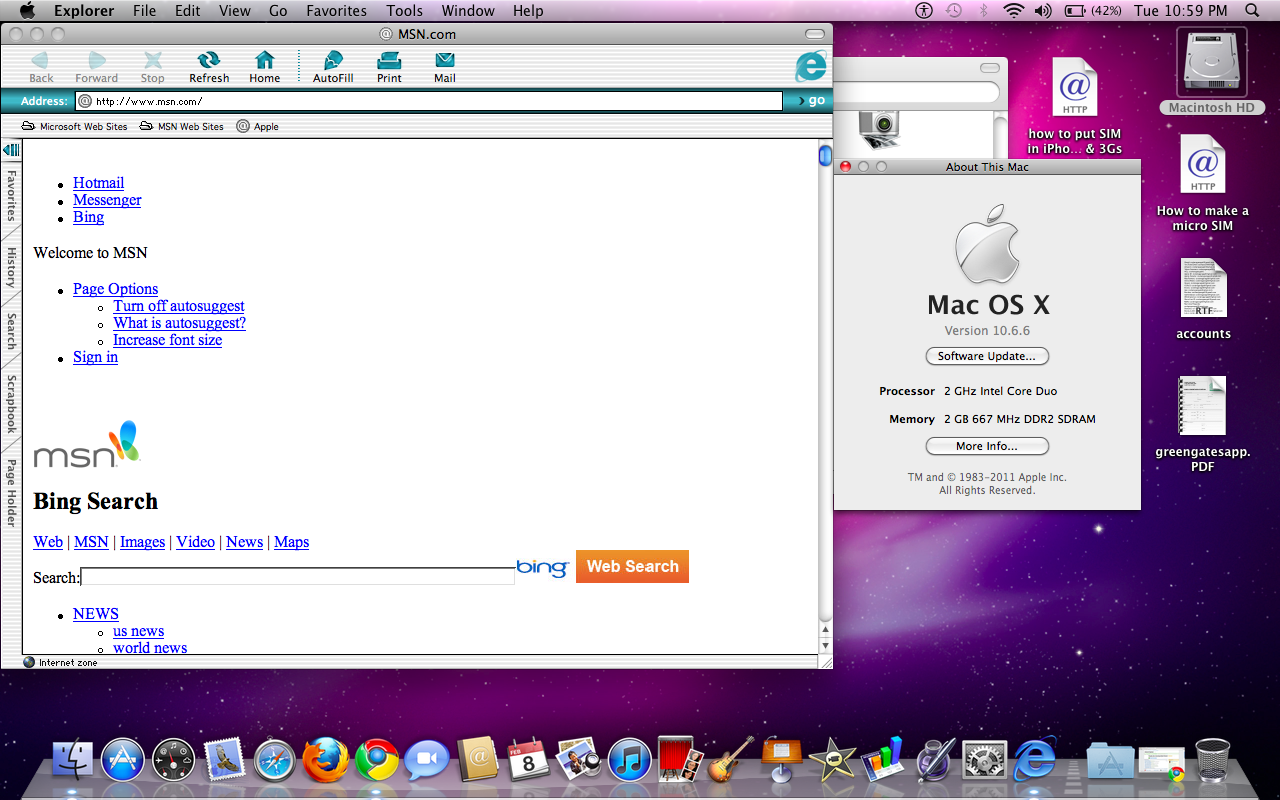
Task: Open the History sidebar tab
Action: tap(11, 267)
